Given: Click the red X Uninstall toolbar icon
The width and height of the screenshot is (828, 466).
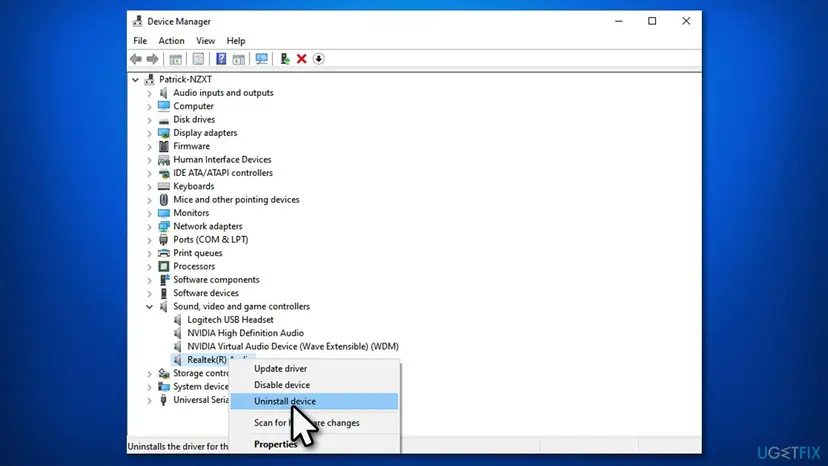Looking at the screenshot, I should (302, 59).
